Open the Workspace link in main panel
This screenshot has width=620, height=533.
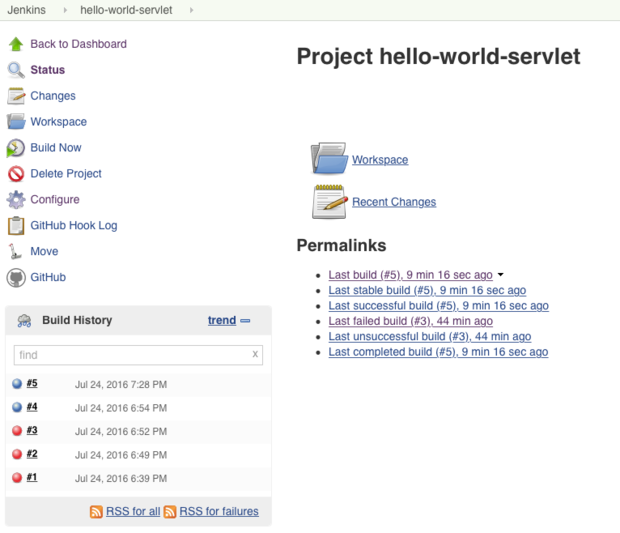[380, 160]
